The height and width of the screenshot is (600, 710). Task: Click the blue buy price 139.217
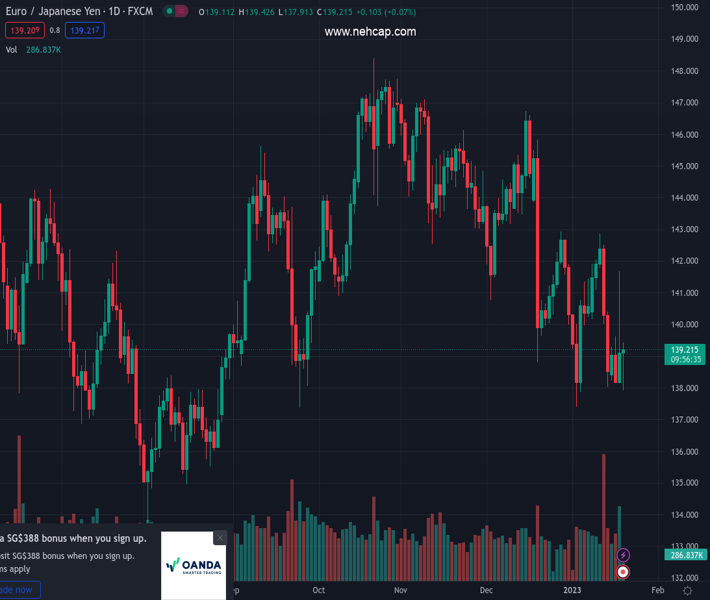coord(83,30)
